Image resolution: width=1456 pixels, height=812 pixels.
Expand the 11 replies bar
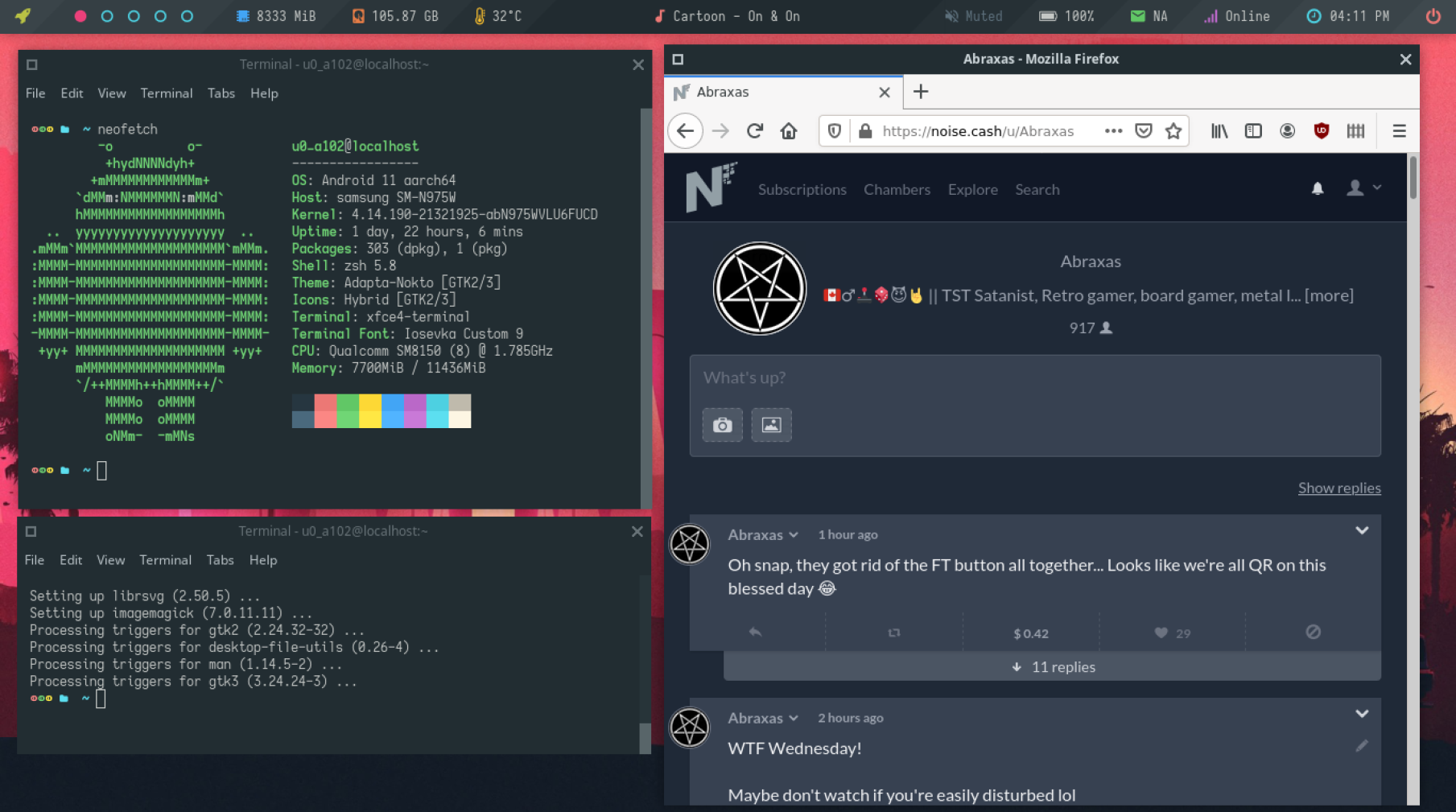(1052, 666)
